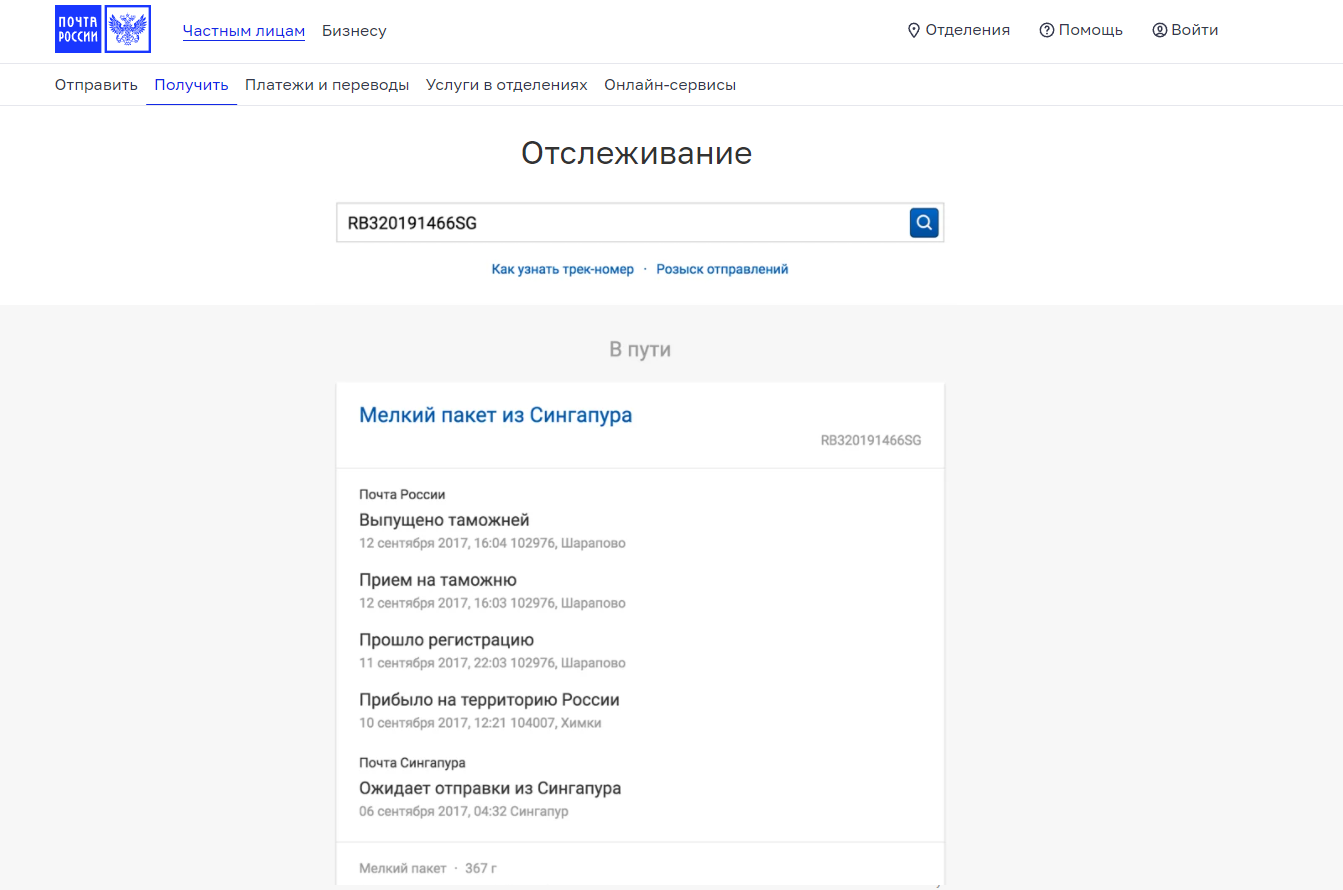Click the Почта России carrier label in the tracking card
The height and width of the screenshot is (890, 1343).
click(402, 494)
